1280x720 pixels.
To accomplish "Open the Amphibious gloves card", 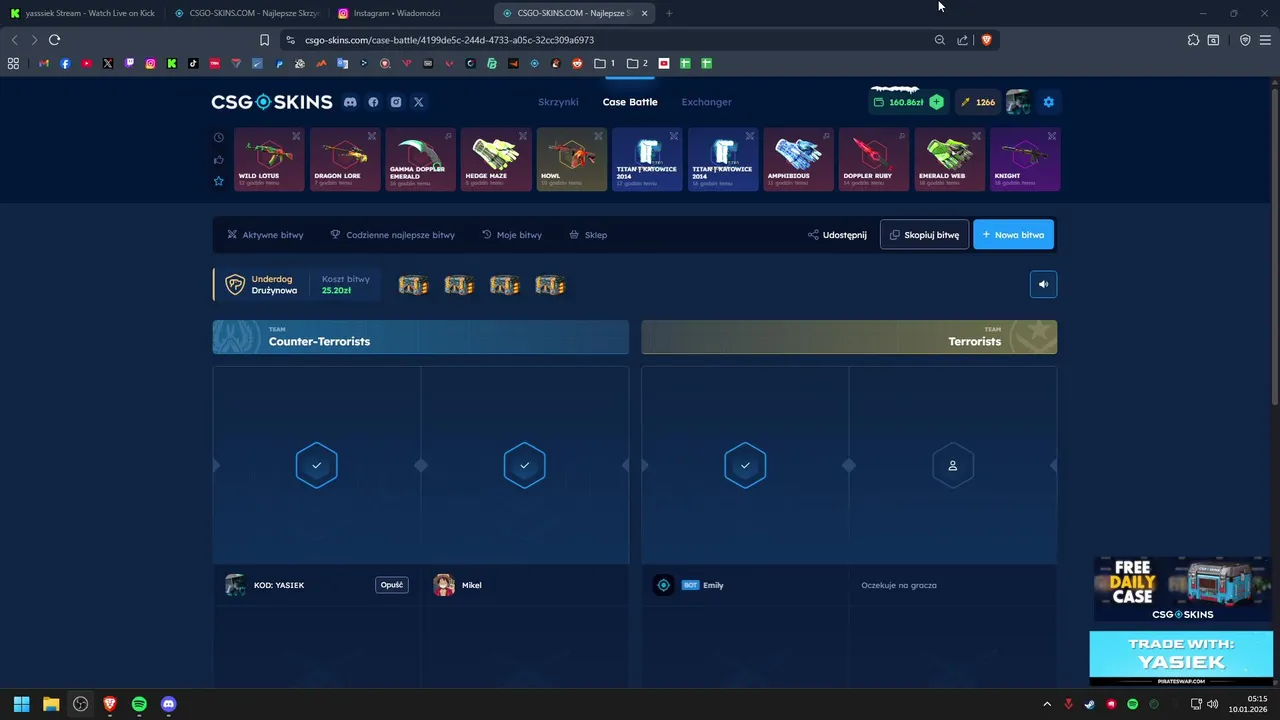I will [798, 159].
